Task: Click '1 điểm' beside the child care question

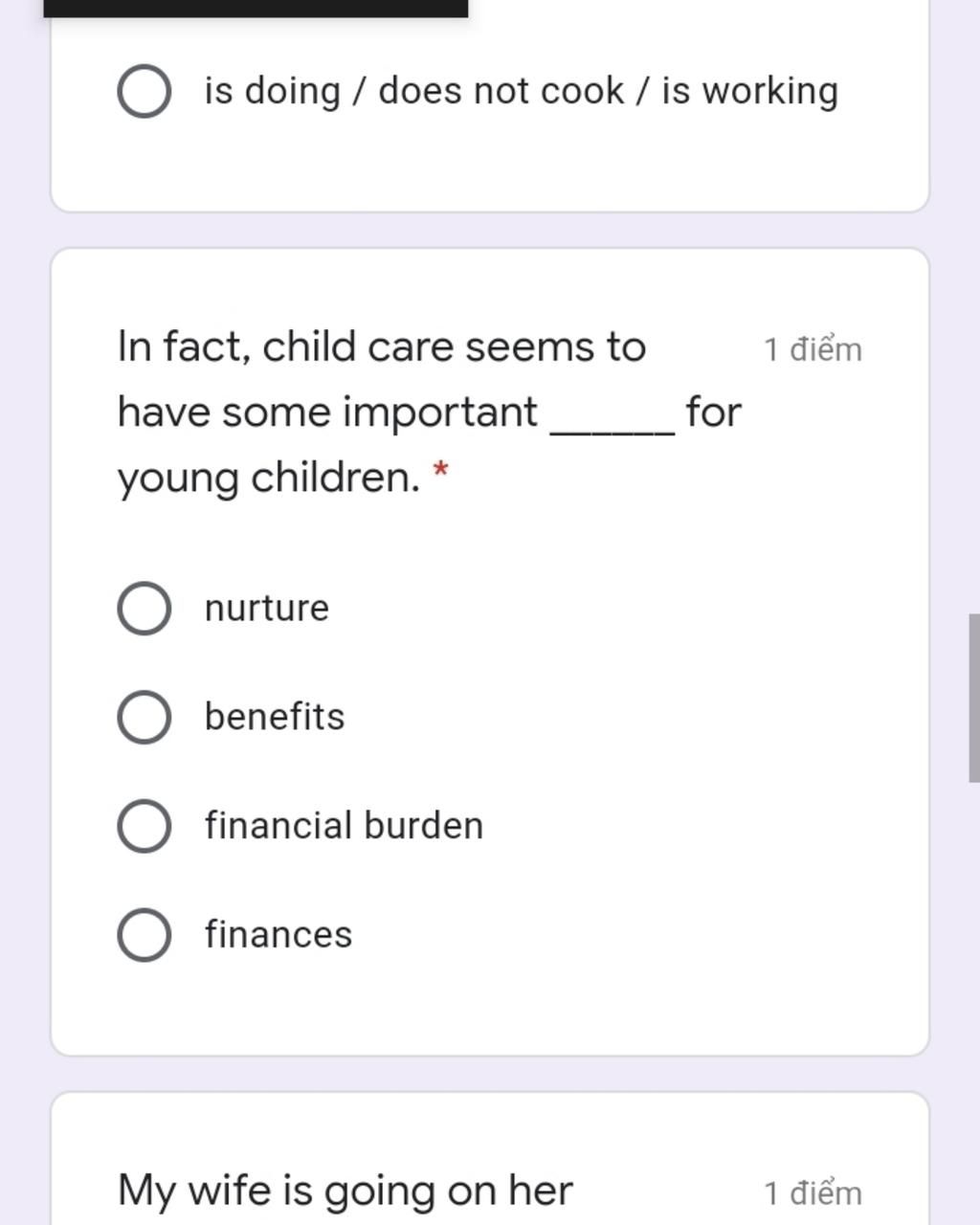Action: click(813, 349)
